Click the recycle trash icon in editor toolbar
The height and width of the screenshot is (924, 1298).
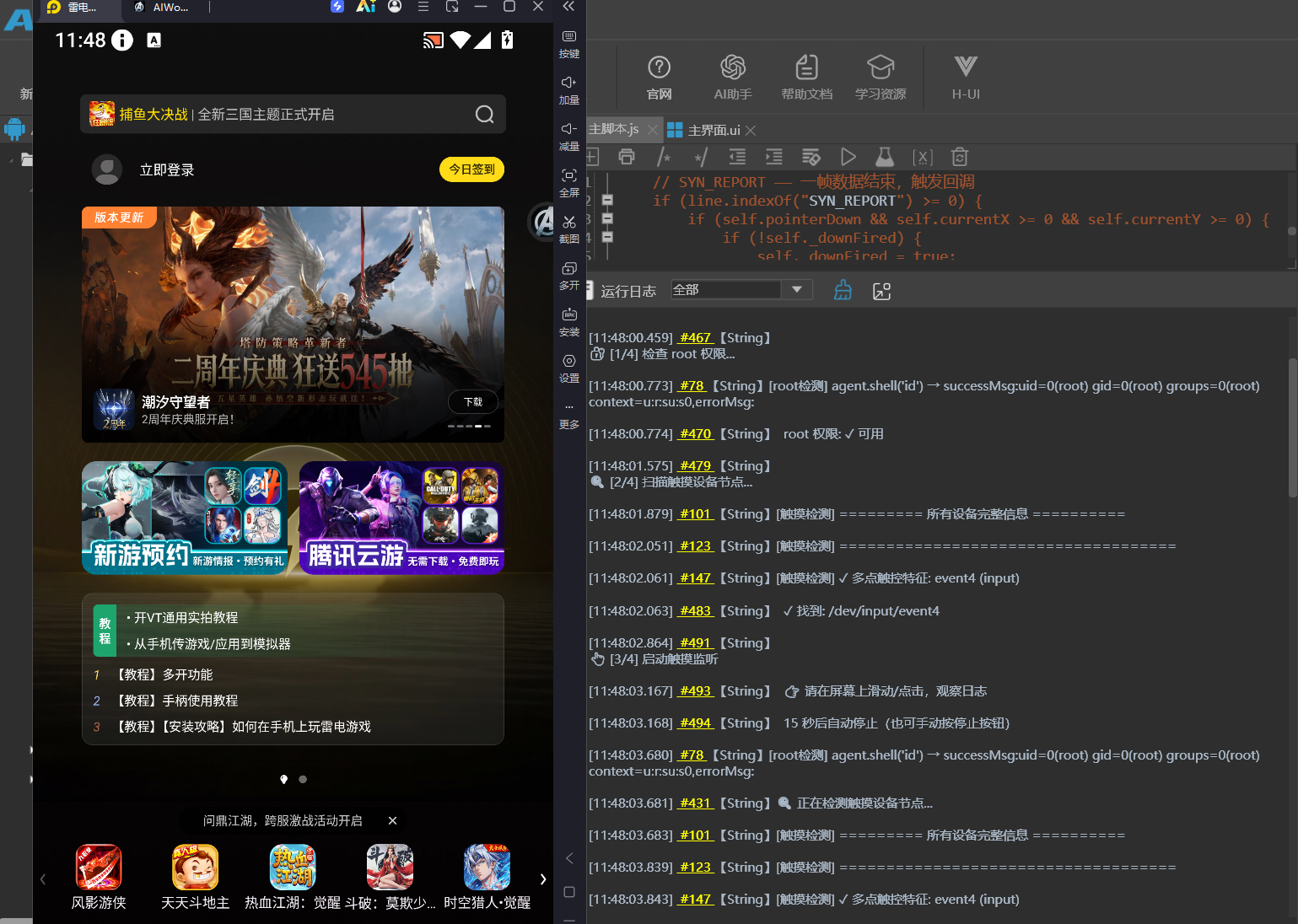[959, 157]
